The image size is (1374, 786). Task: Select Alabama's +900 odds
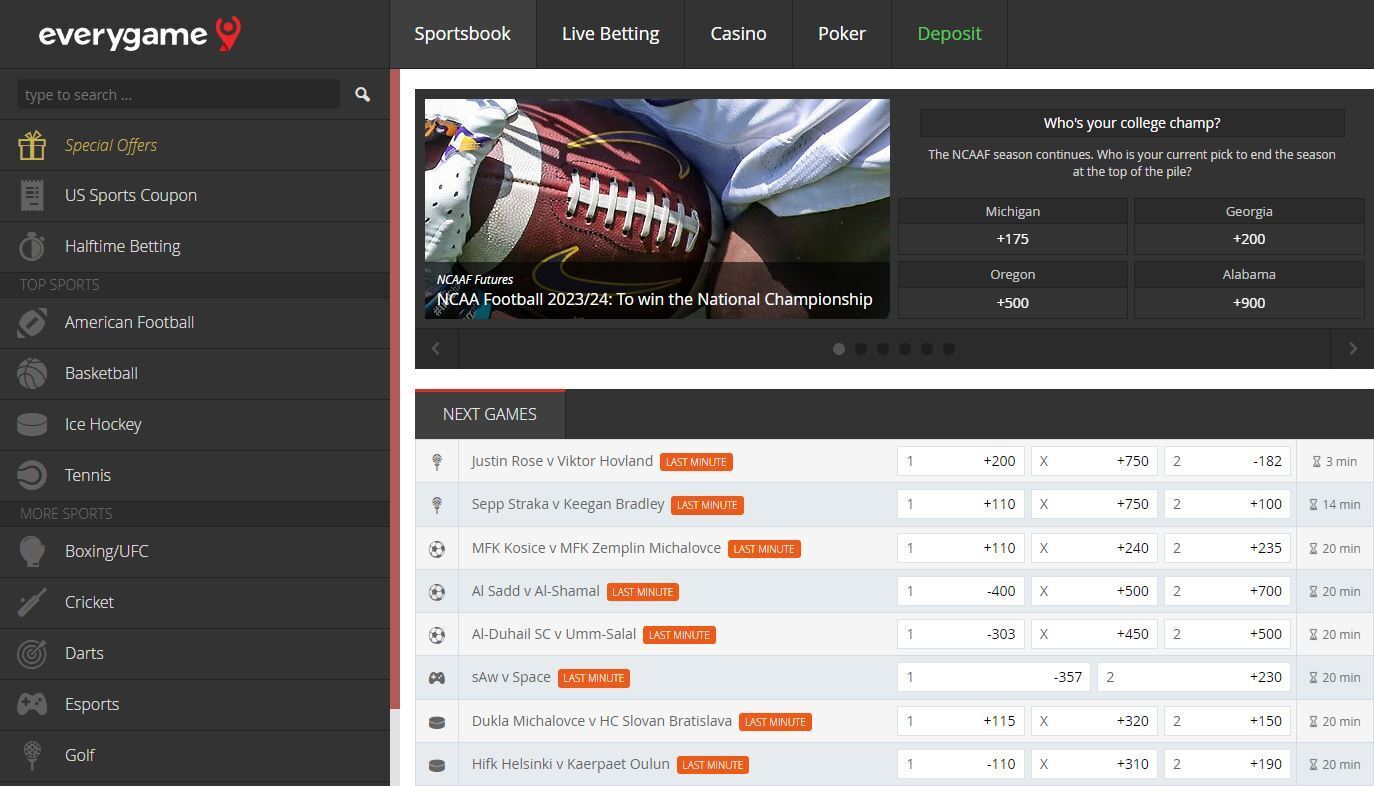(x=1248, y=302)
